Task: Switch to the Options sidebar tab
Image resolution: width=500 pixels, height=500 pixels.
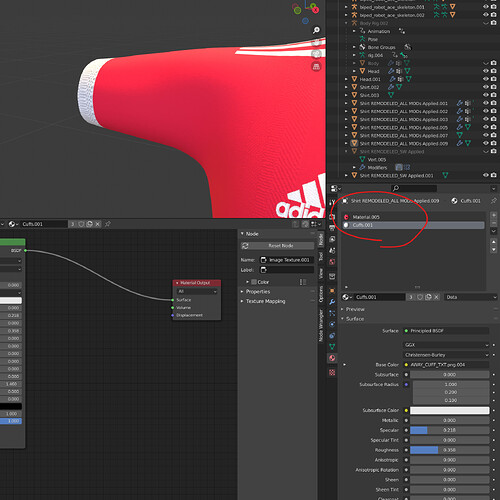Action: [321, 294]
